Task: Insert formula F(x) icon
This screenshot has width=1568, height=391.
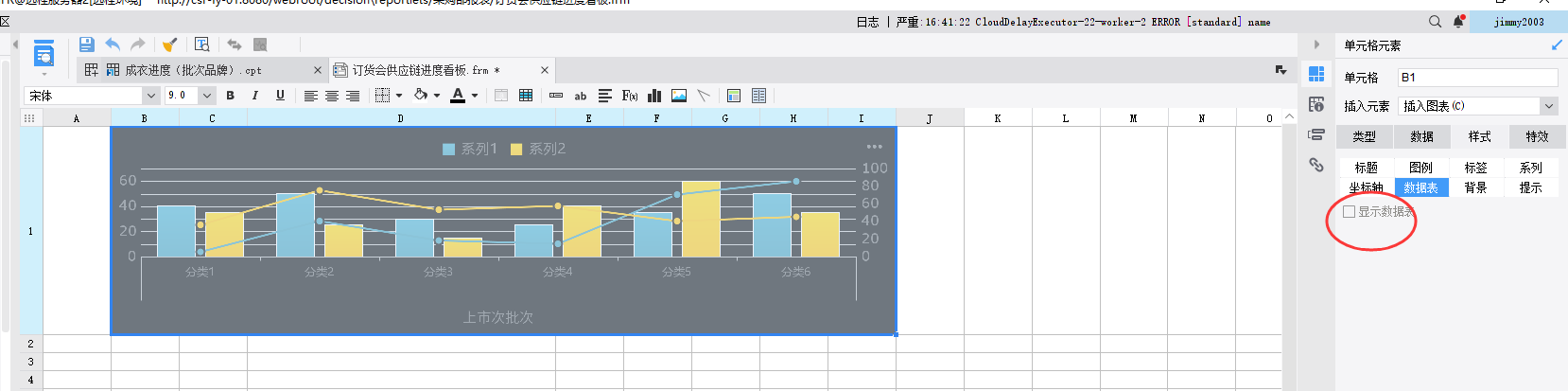Action: click(x=630, y=96)
